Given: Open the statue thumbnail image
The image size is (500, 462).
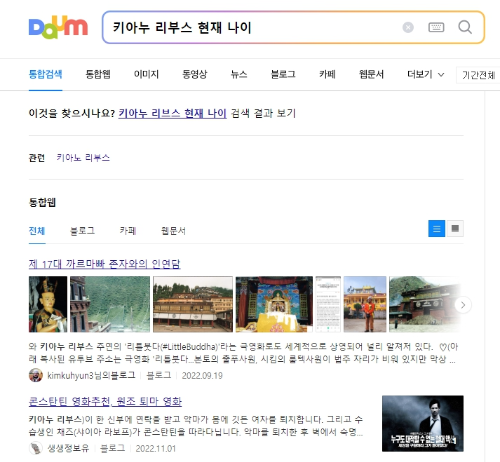Looking at the screenshot, I should (48, 304).
